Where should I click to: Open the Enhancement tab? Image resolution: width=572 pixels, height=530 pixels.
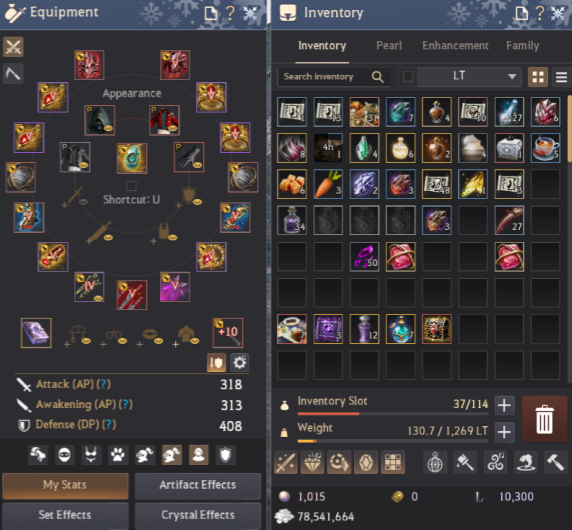tap(455, 46)
